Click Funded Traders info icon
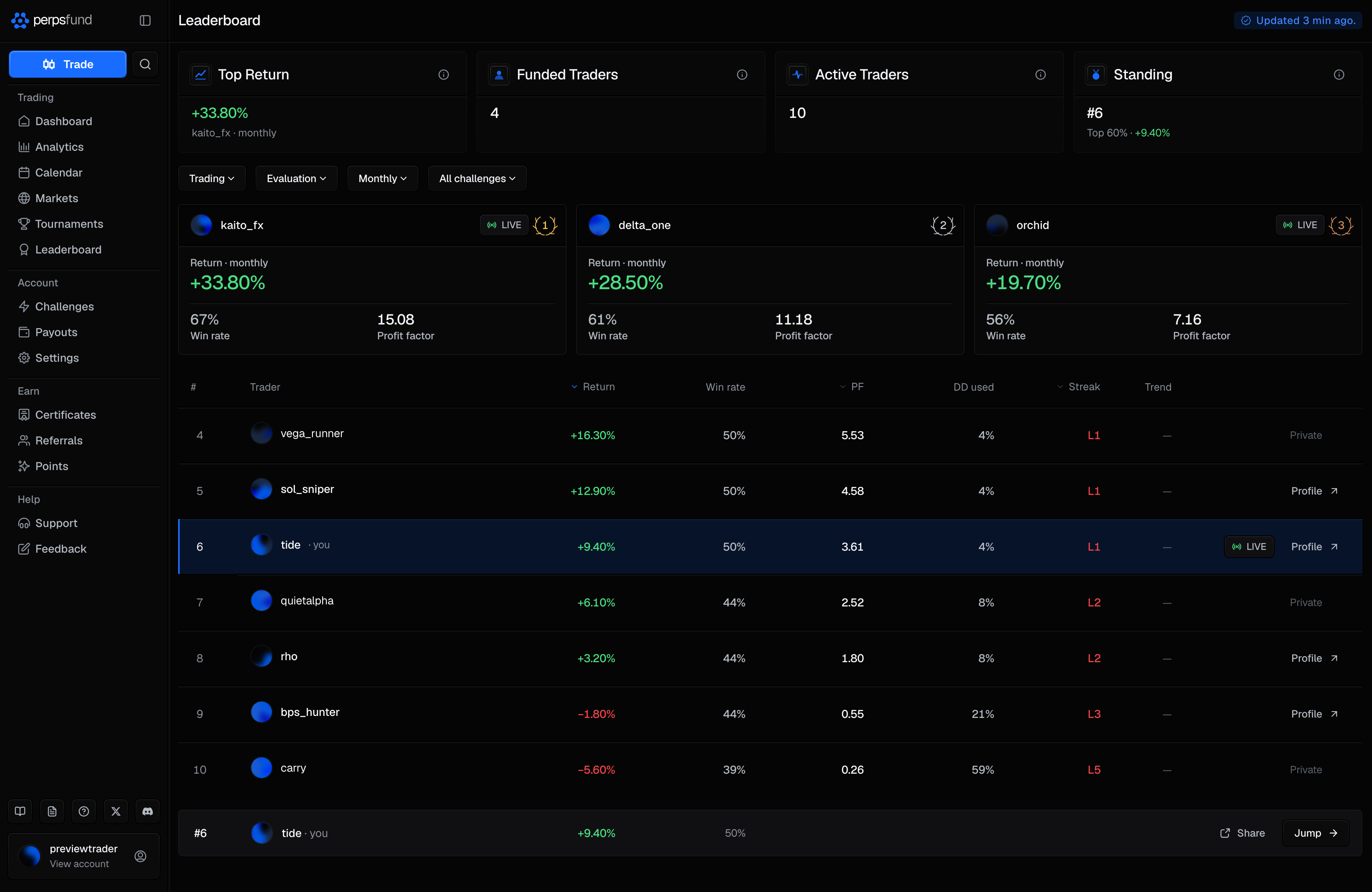This screenshot has width=1372, height=892. point(742,74)
